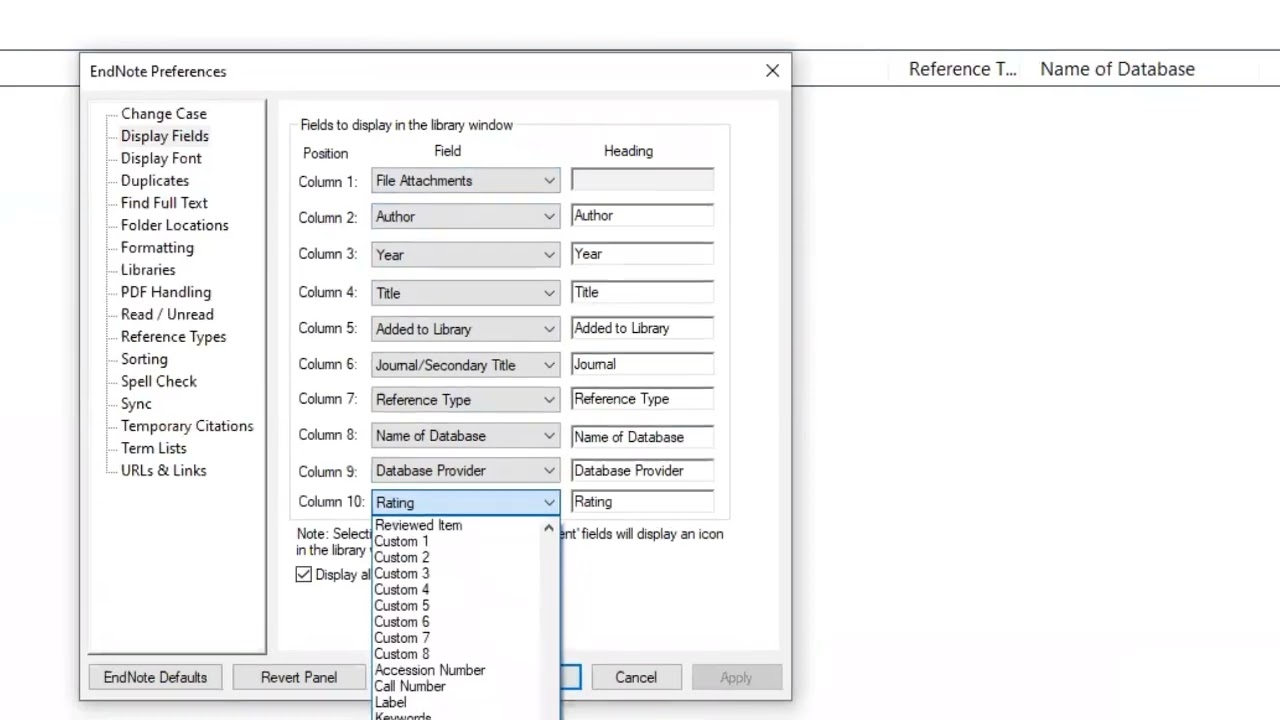This screenshot has width=1280, height=720.
Task: Open Temporary Citations preferences
Action: coord(187,426)
